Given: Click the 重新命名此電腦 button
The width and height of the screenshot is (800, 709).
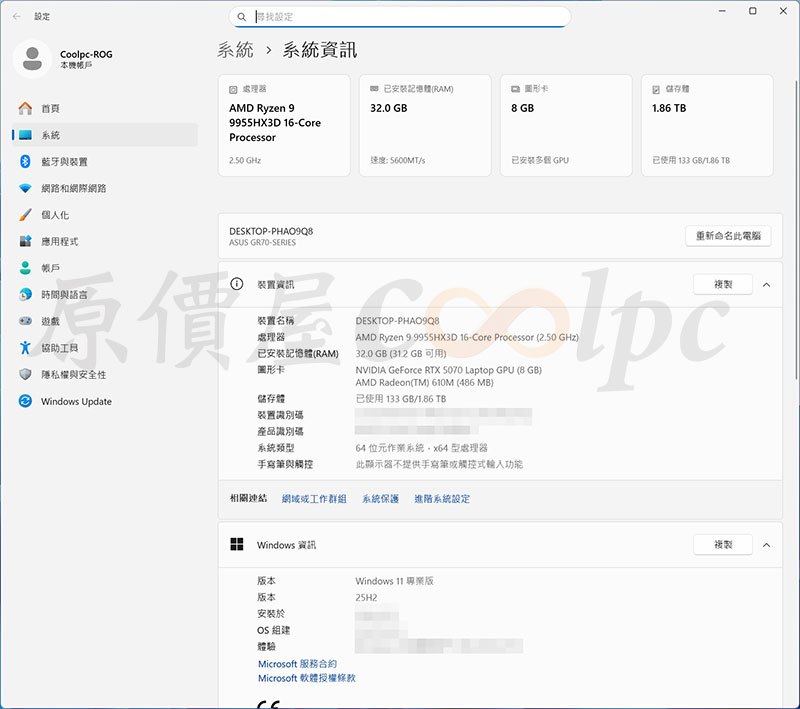Looking at the screenshot, I should pyautogui.click(x=728, y=237).
